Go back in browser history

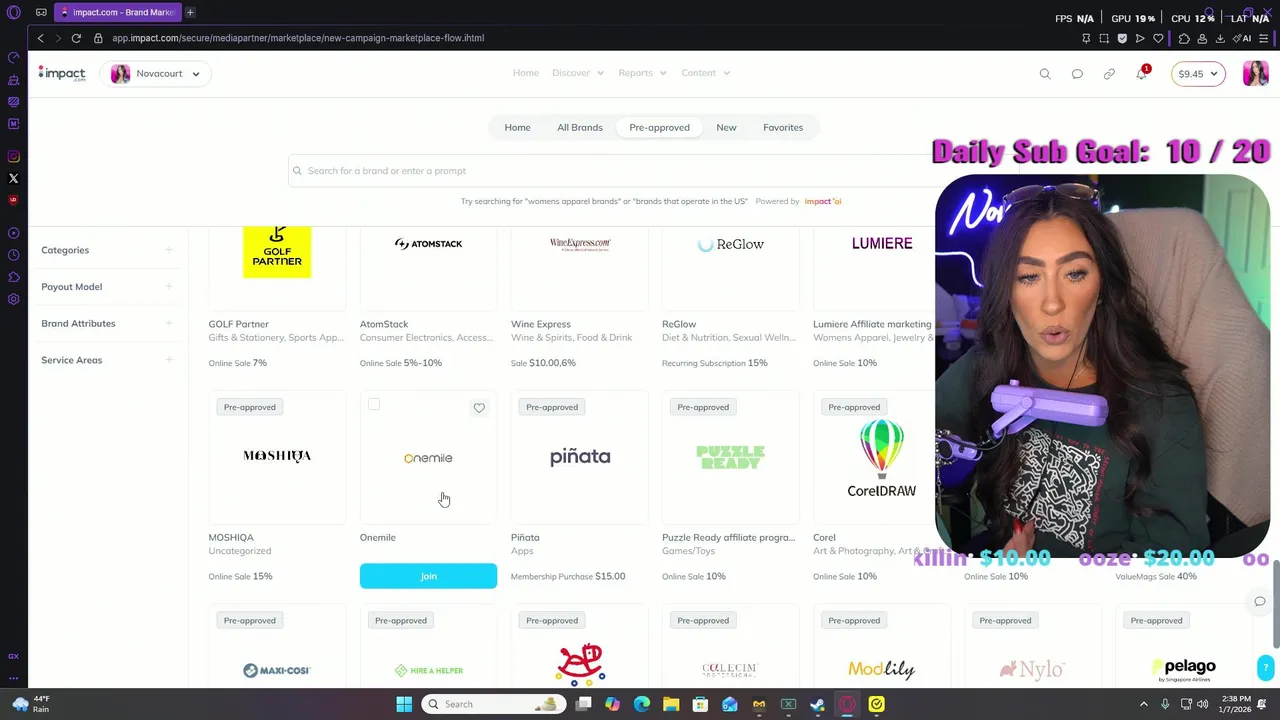click(x=40, y=38)
